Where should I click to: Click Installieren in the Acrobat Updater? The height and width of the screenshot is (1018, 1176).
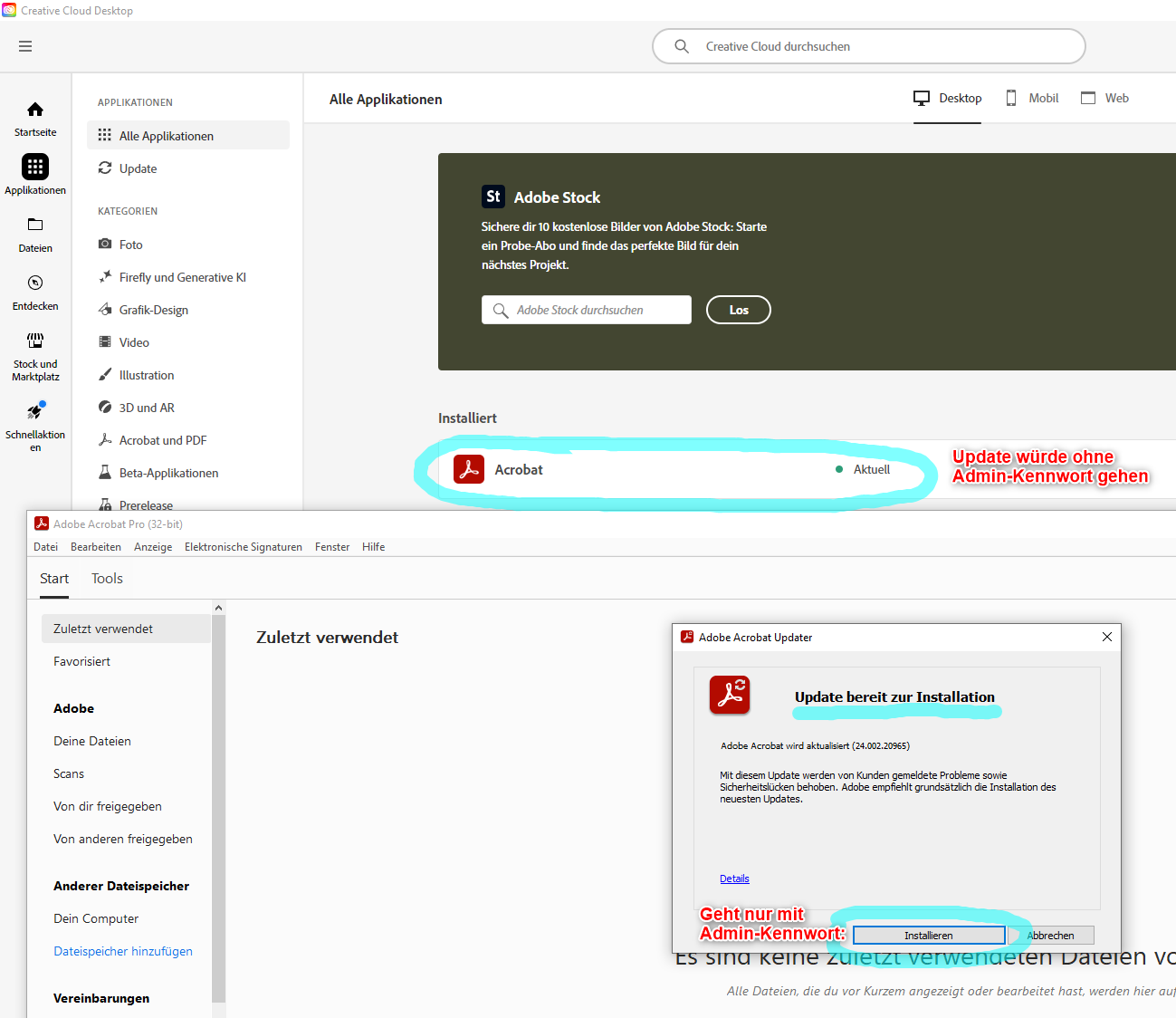929,934
